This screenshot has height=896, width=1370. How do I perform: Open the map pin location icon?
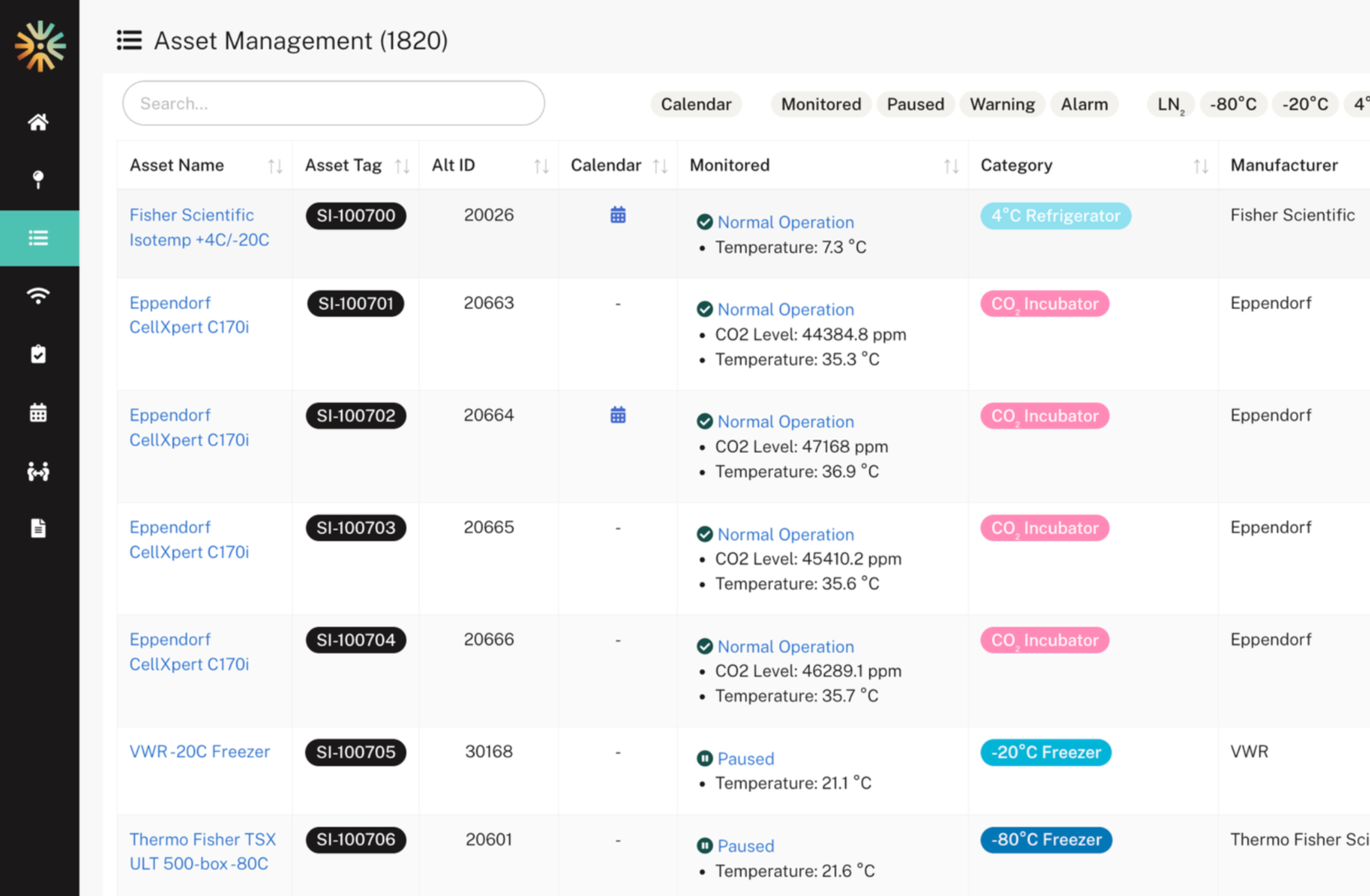point(38,179)
